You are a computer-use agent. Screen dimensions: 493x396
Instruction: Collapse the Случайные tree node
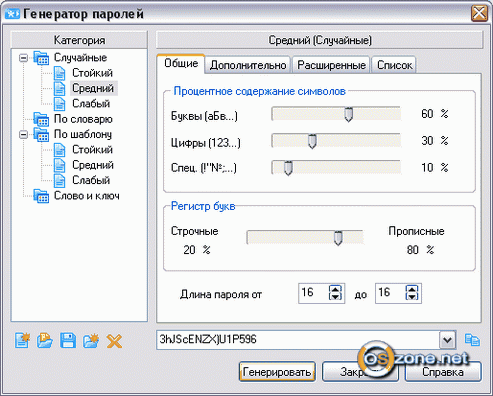pos(23,58)
